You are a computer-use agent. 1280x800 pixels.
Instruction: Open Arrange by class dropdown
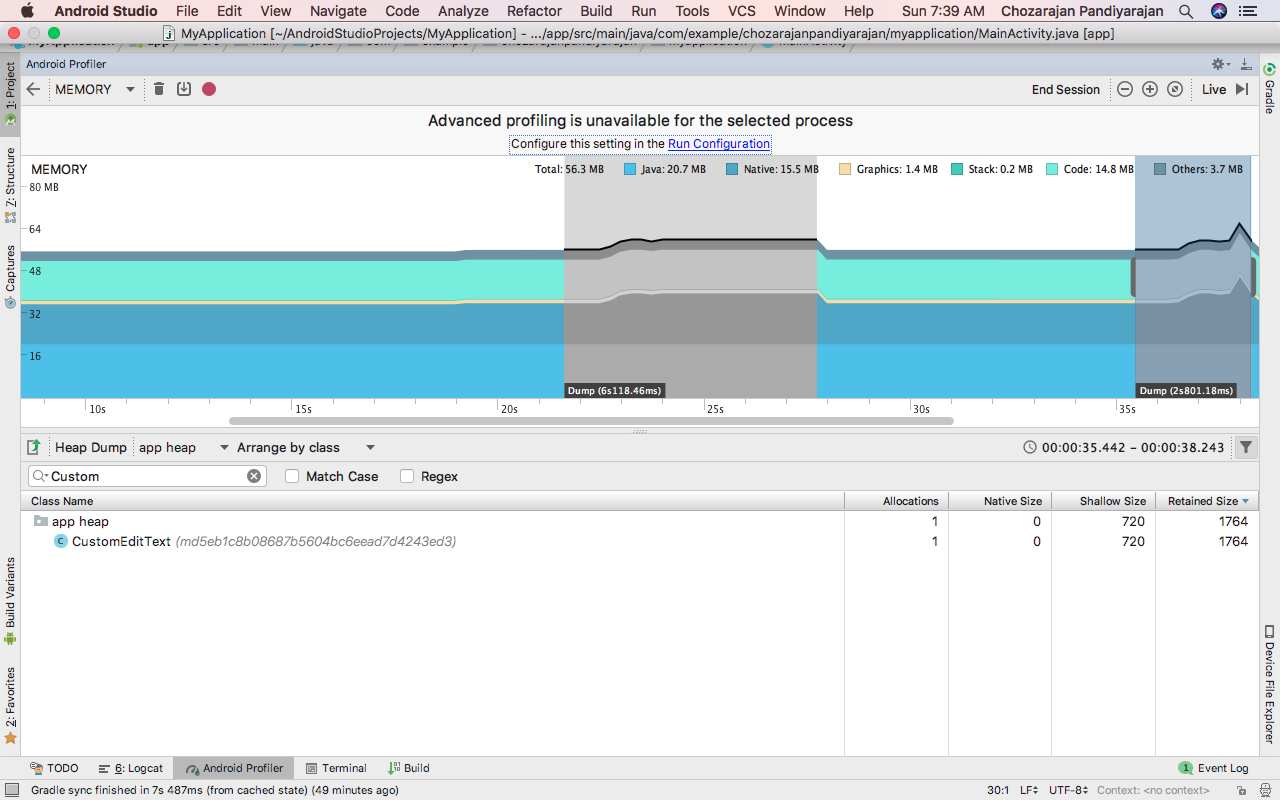[306, 447]
